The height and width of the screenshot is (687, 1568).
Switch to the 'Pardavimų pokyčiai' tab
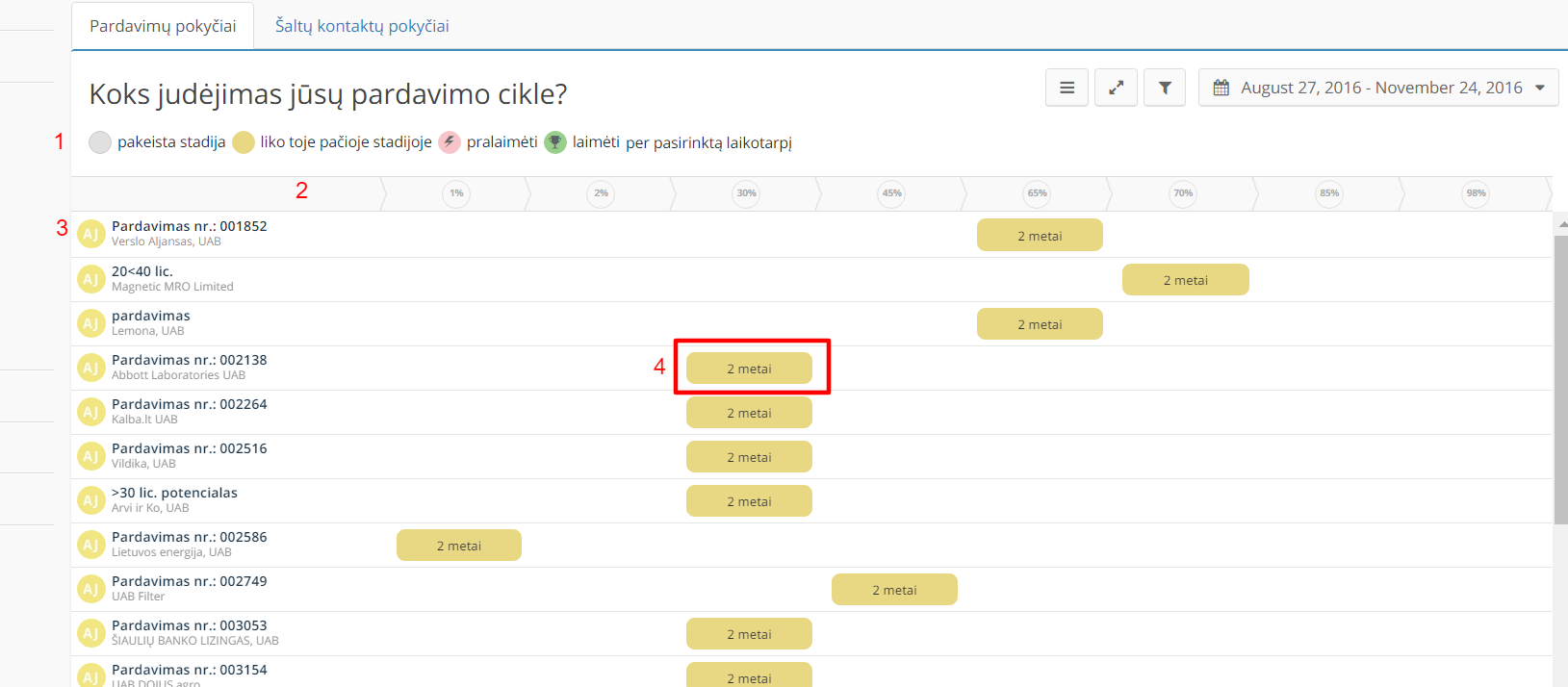(163, 26)
